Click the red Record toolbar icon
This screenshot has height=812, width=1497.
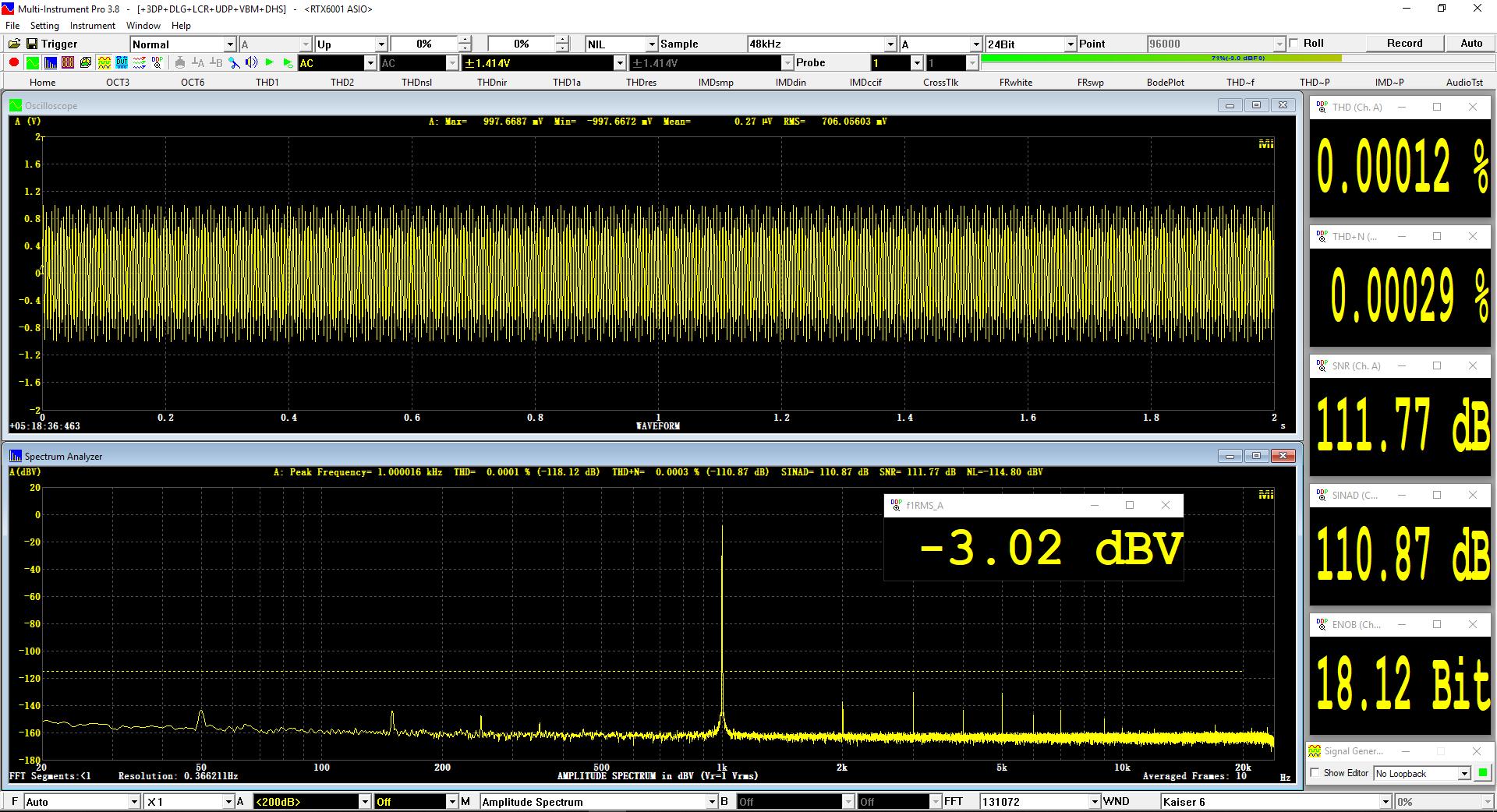click(x=14, y=63)
